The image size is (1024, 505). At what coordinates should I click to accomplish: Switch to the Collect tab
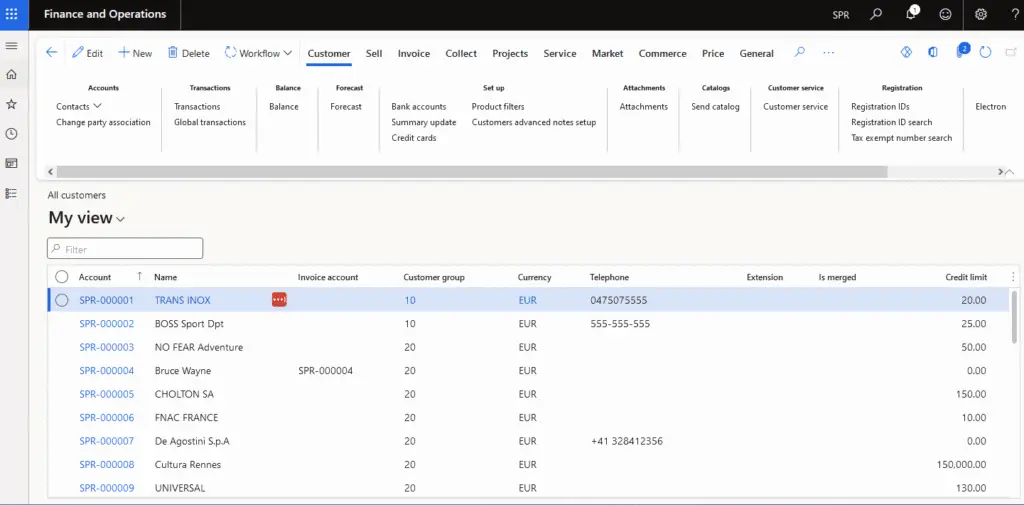(461, 54)
